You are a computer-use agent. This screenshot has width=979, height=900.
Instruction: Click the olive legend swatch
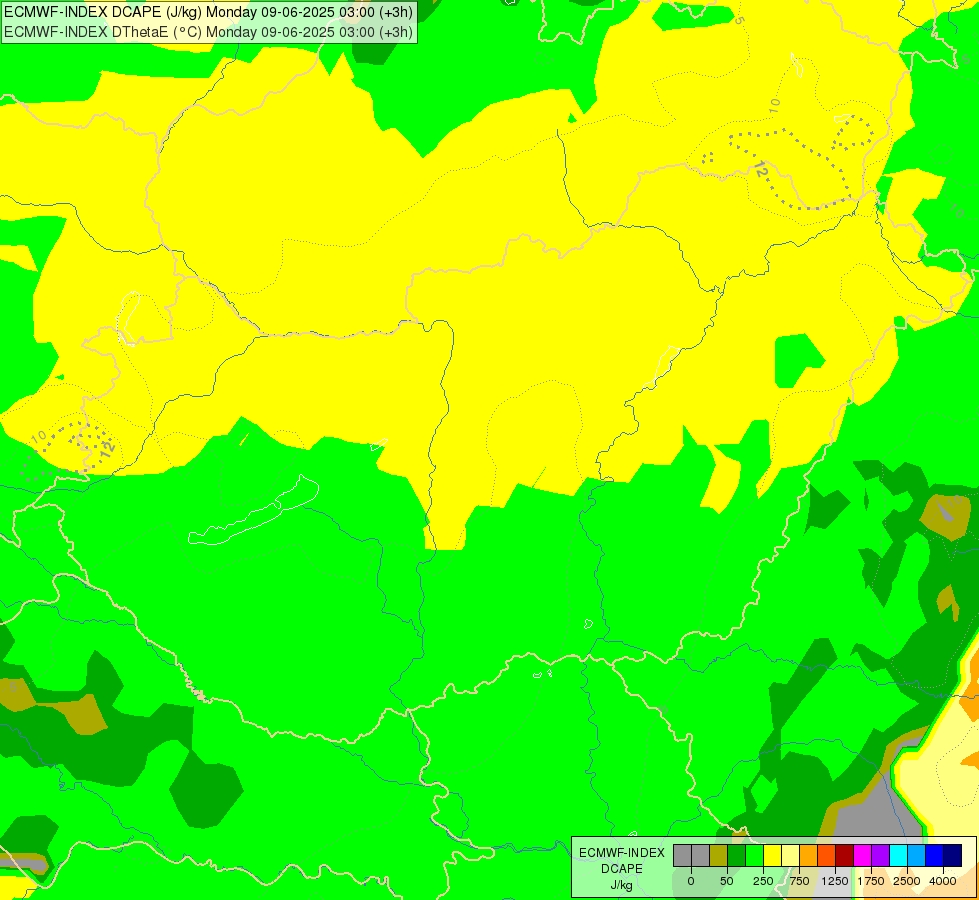[719, 855]
